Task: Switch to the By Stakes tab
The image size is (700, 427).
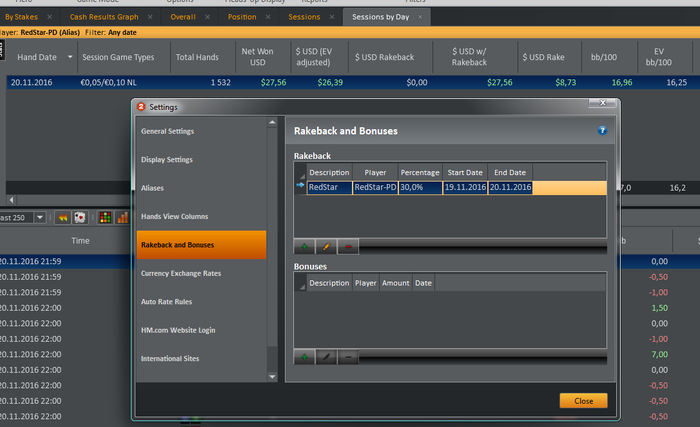Action: 21,17
